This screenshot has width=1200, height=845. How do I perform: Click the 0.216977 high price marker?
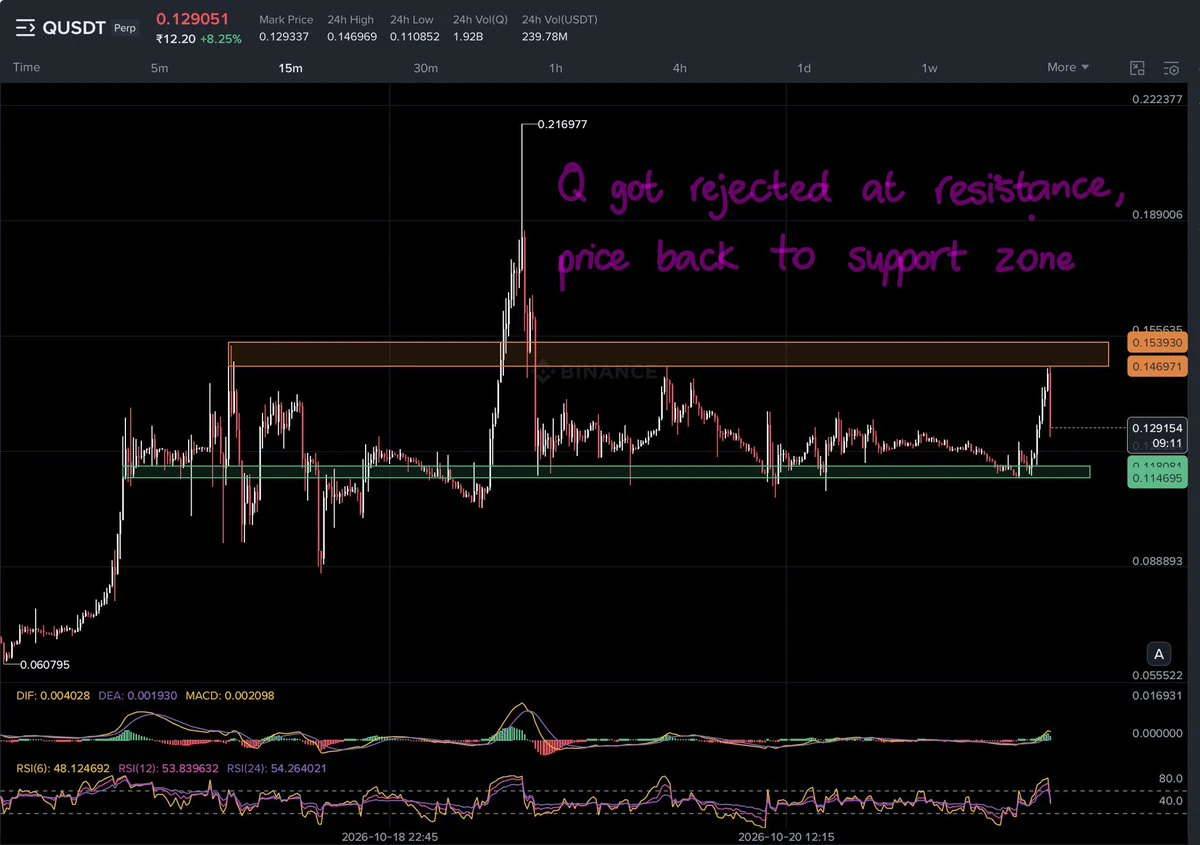coord(562,125)
